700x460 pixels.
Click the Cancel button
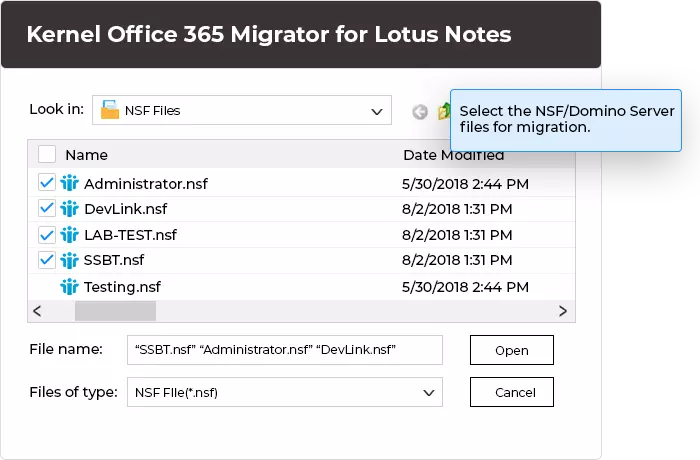[x=512, y=392]
